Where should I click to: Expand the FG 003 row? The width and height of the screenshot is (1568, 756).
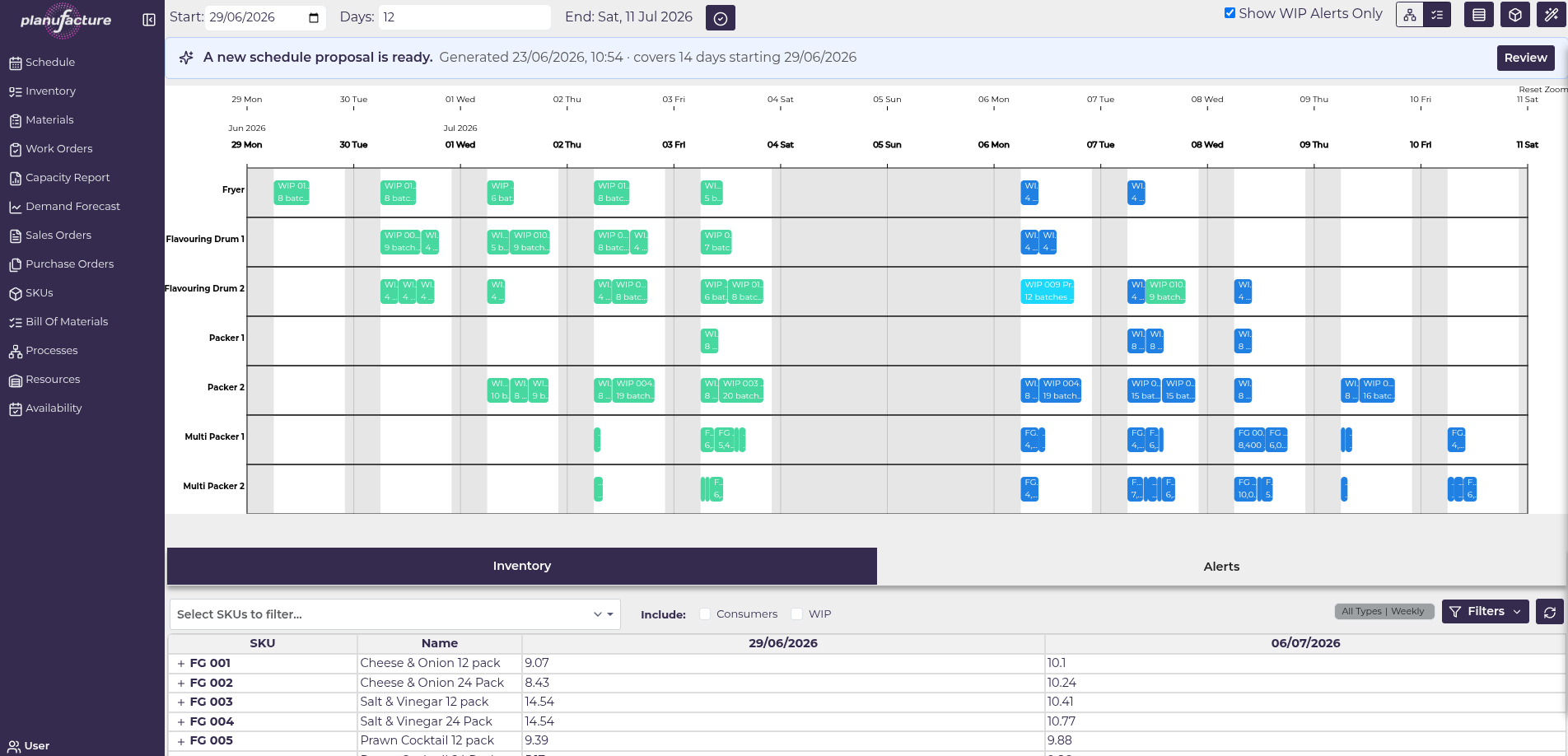pyautogui.click(x=181, y=702)
